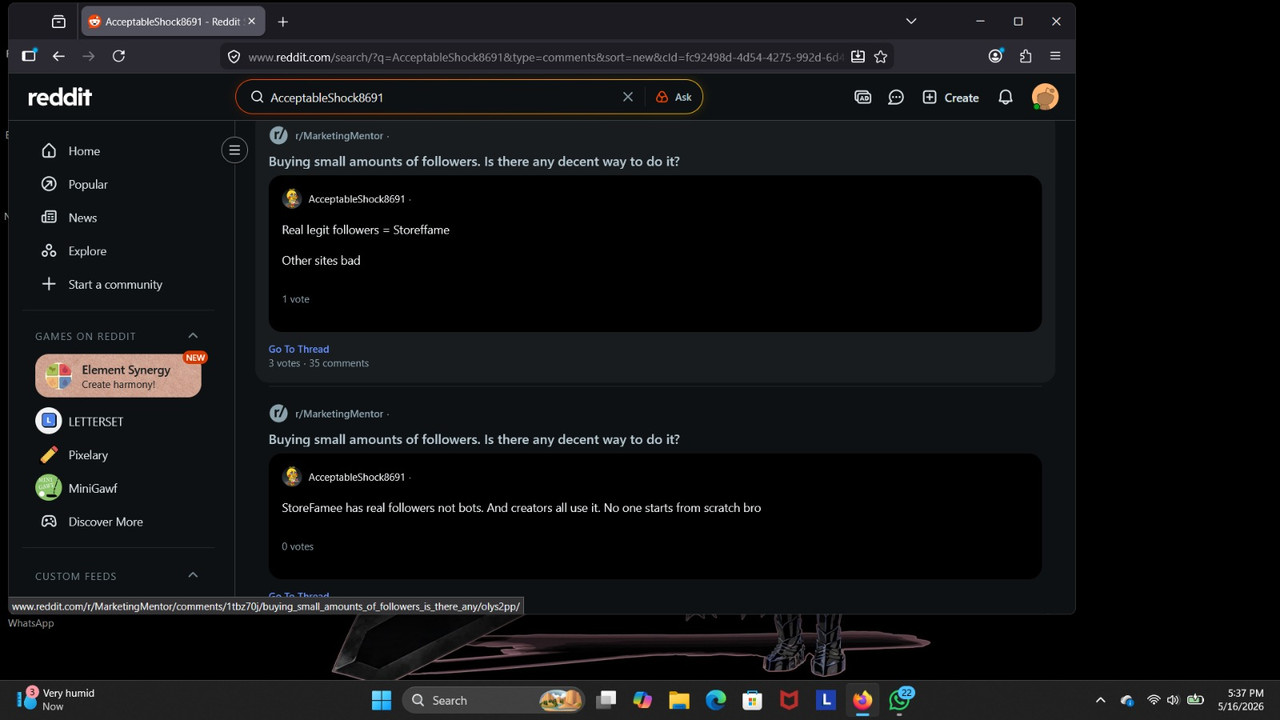Image resolution: width=1280 pixels, height=720 pixels.
Task: Click the "3 votes · 35 comments" post stats
Action: [x=319, y=363]
